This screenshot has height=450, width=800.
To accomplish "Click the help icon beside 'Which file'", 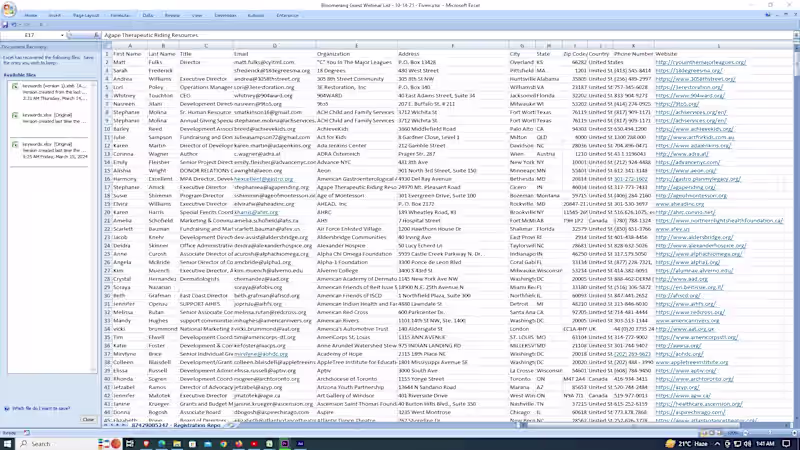I will click(7, 409).
